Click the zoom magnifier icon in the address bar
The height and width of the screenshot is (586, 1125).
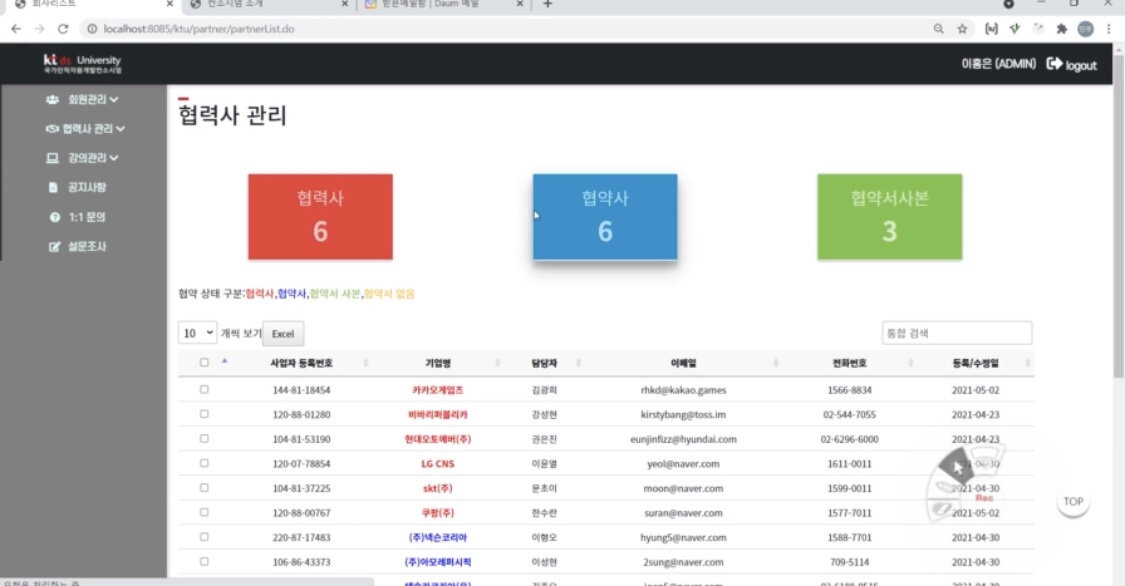[938, 29]
